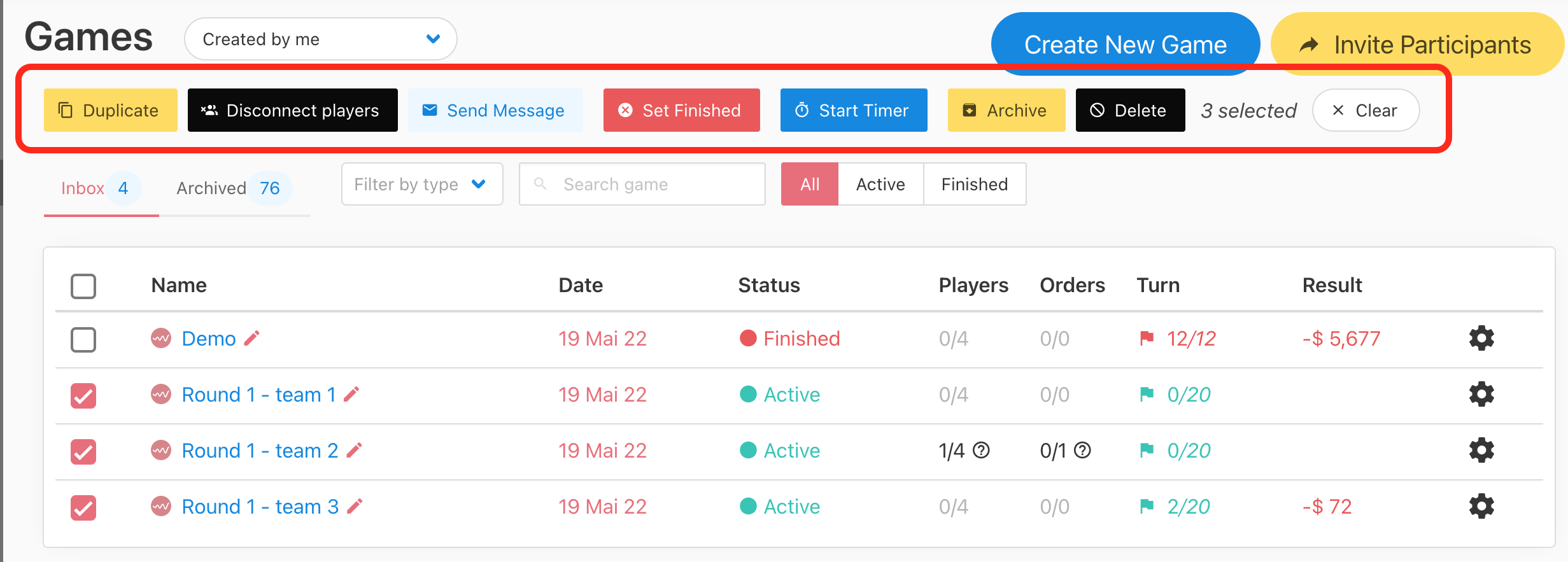Click the Result column header
The width and height of the screenshot is (1568, 562).
pyautogui.click(x=1332, y=285)
